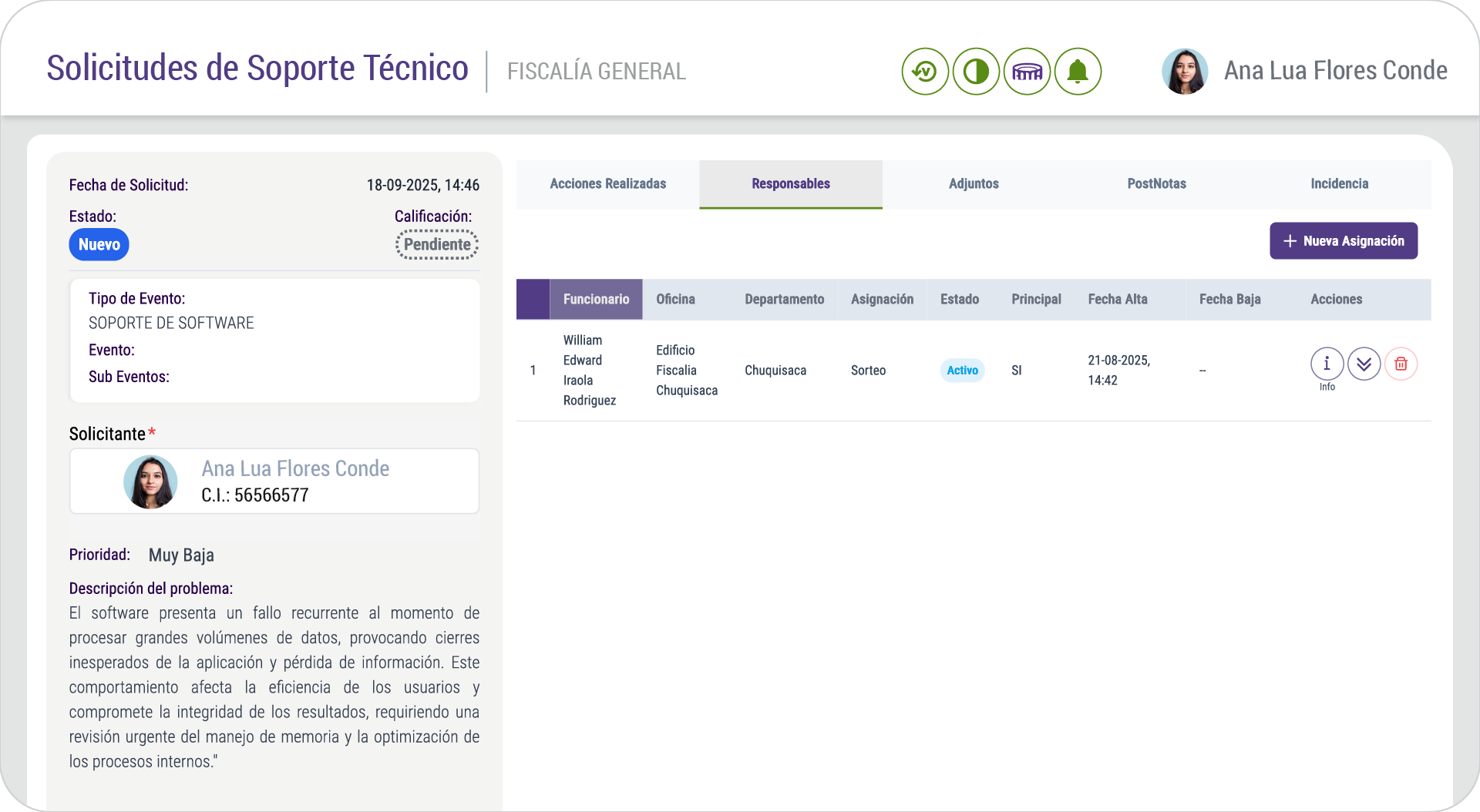Screen dimensions: 1480x812
Task: Click the user avatar in the header
Action: click(1185, 72)
